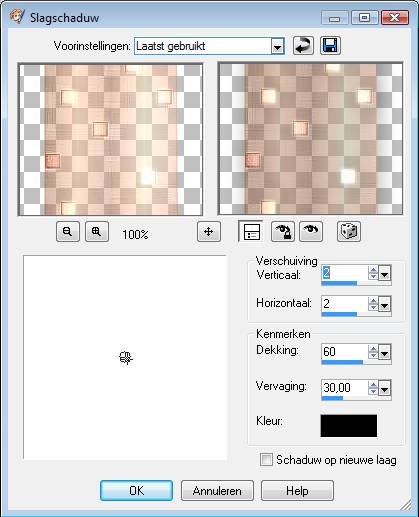Zoom out the preview with minus magnifier
The width and height of the screenshot is (419, 517).
pos(68,232)
